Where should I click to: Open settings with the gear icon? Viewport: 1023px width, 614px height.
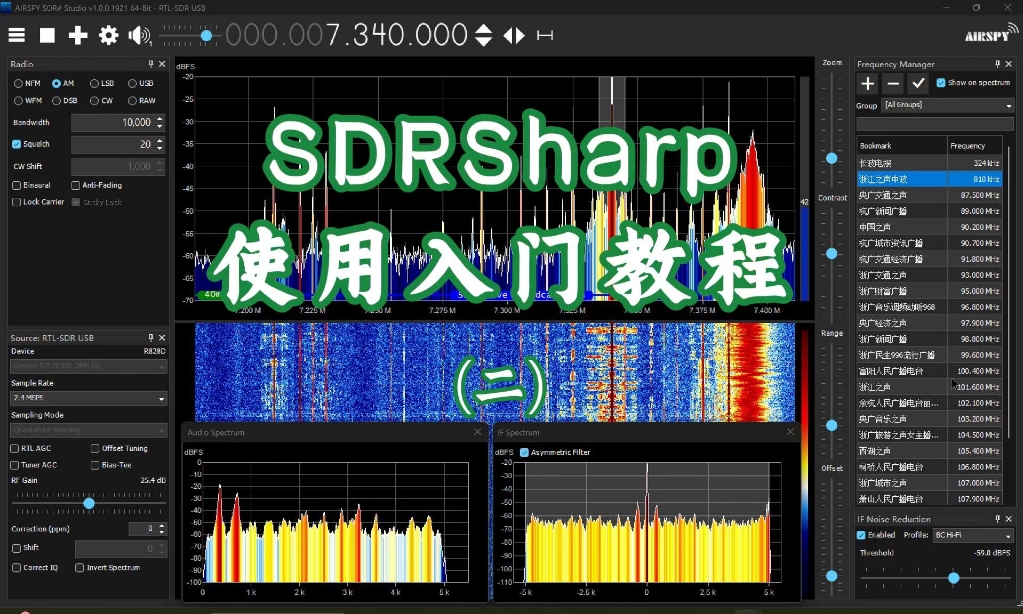coord(108,35)
